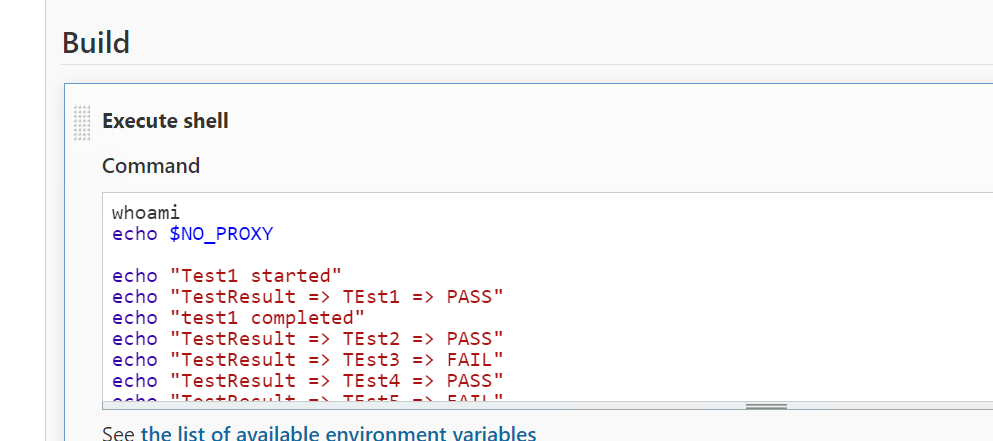Open the list of available environment variables
This screenshot has height=441, width=993.
point(338,434)
